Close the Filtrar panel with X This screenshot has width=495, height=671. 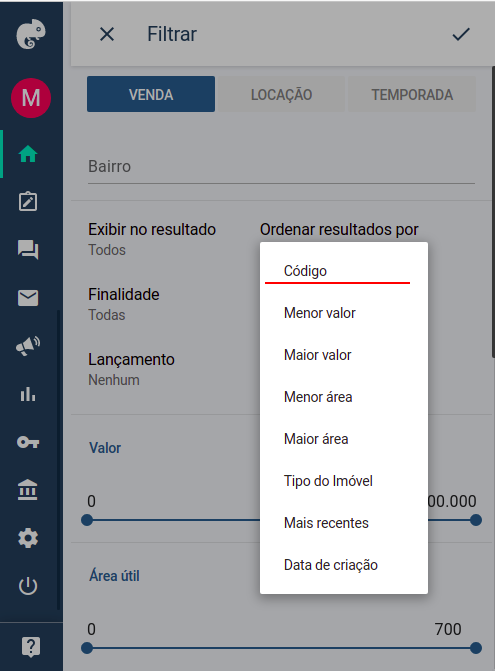tap(107, 34)
